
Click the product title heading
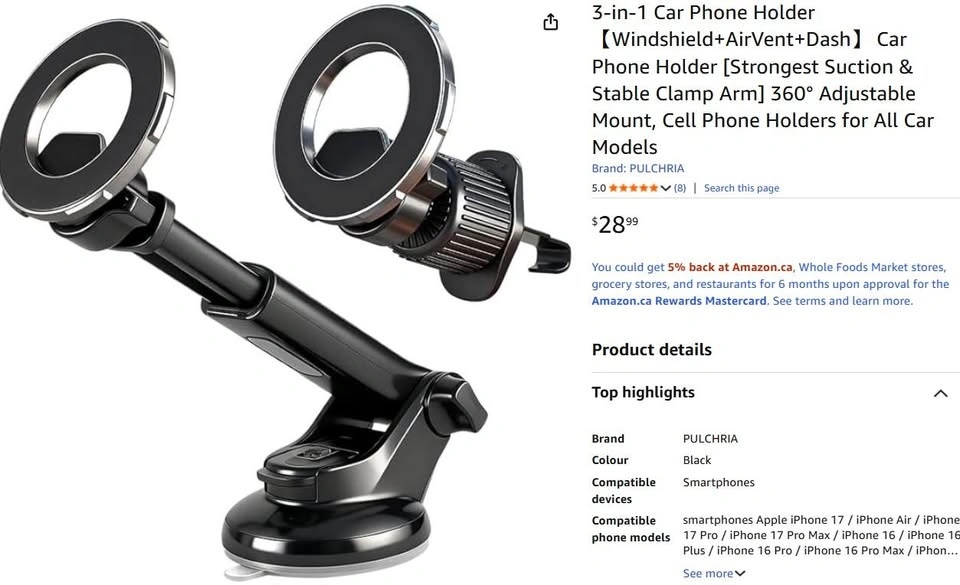[x=763, y=80]
